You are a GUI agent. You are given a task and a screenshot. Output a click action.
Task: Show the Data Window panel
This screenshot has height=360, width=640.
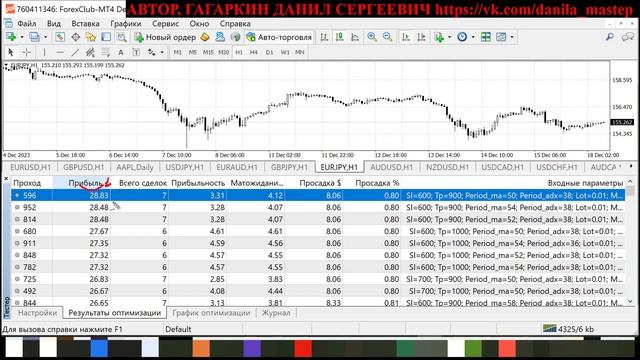click(x=76, y=37)
